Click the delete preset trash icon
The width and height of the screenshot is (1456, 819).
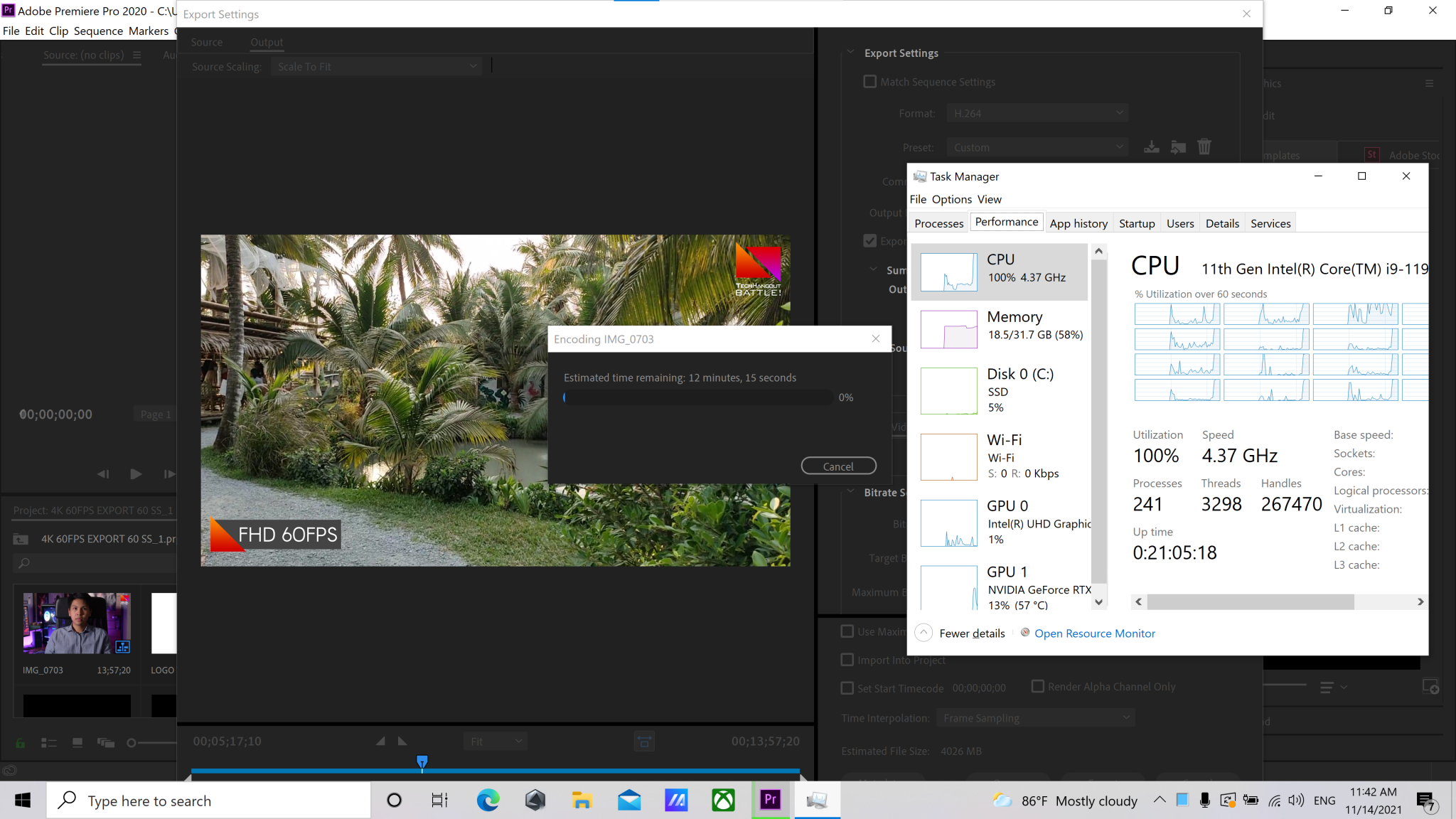click(x=1204, y=147)
